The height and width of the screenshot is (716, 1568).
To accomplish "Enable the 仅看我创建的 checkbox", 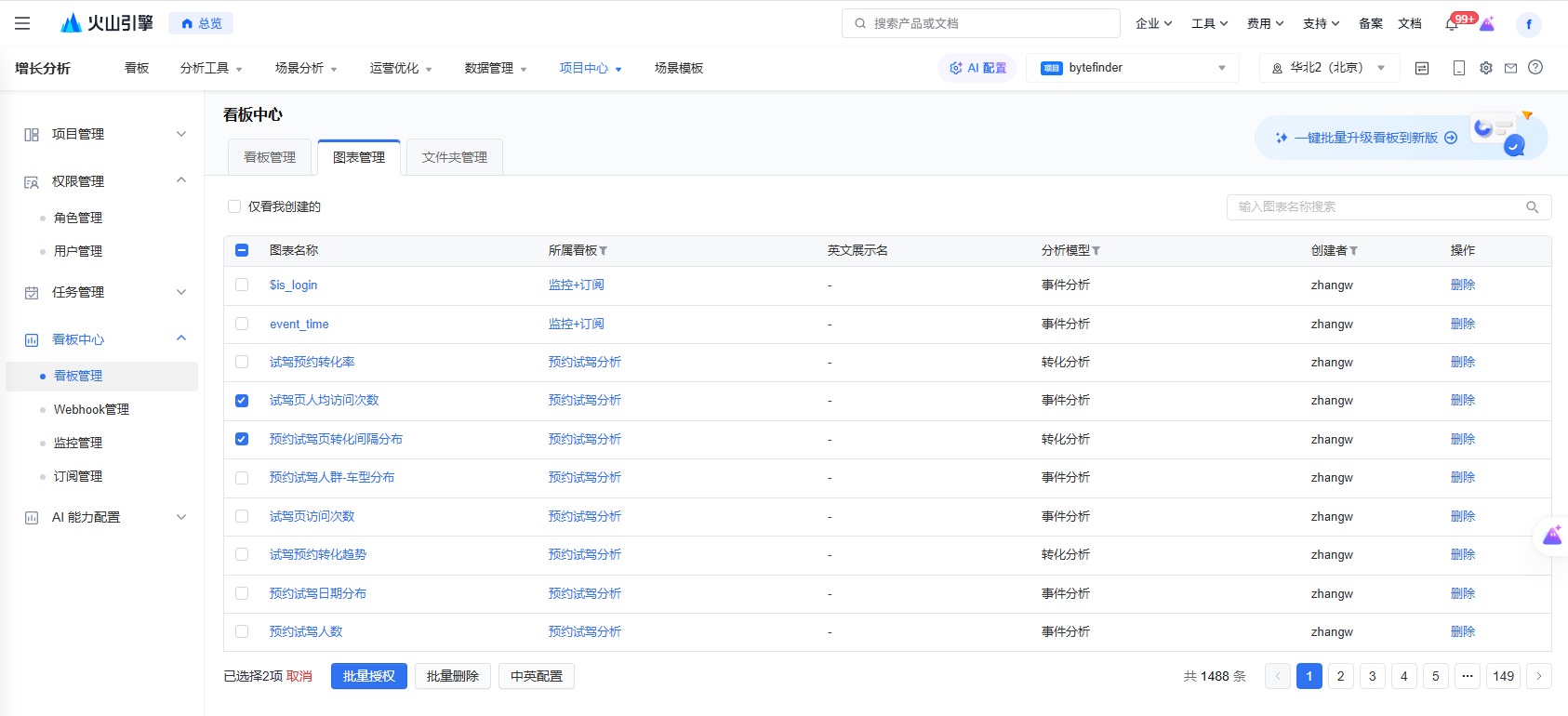I will [234, 206].
